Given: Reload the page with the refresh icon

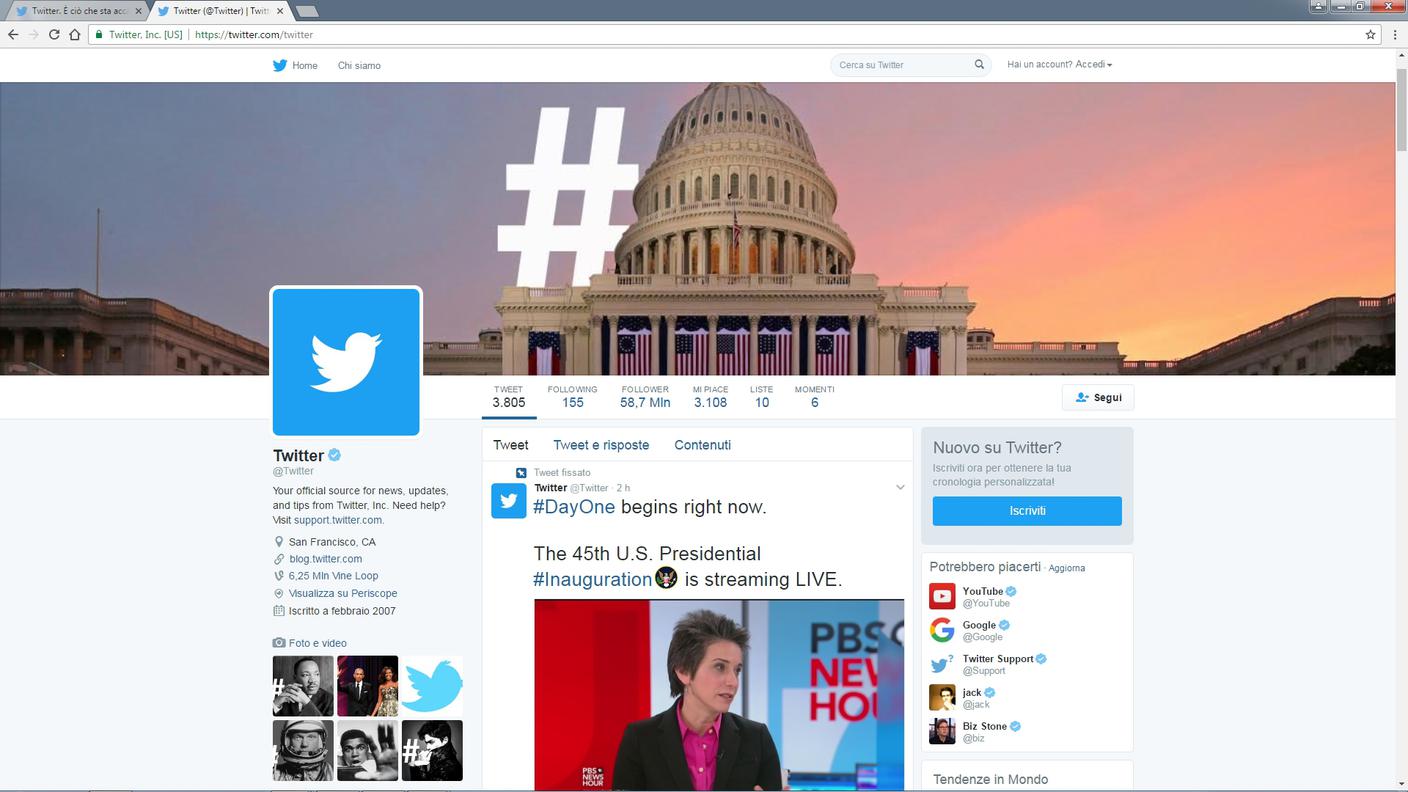Looking at the screenshot, I should [x=54, y=34].
